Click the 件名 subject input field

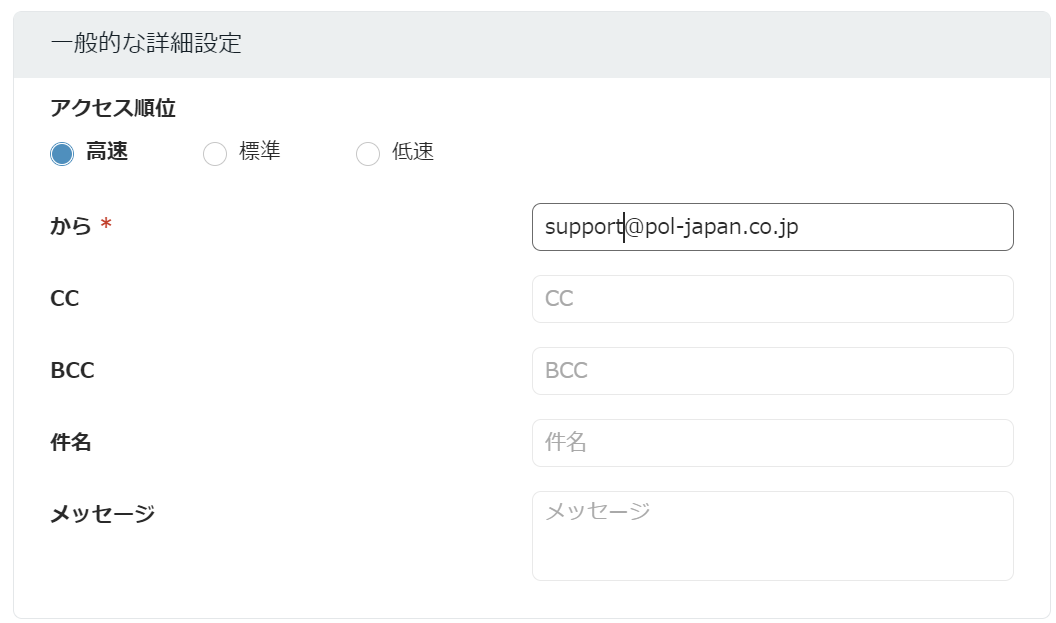click(772, 443)
